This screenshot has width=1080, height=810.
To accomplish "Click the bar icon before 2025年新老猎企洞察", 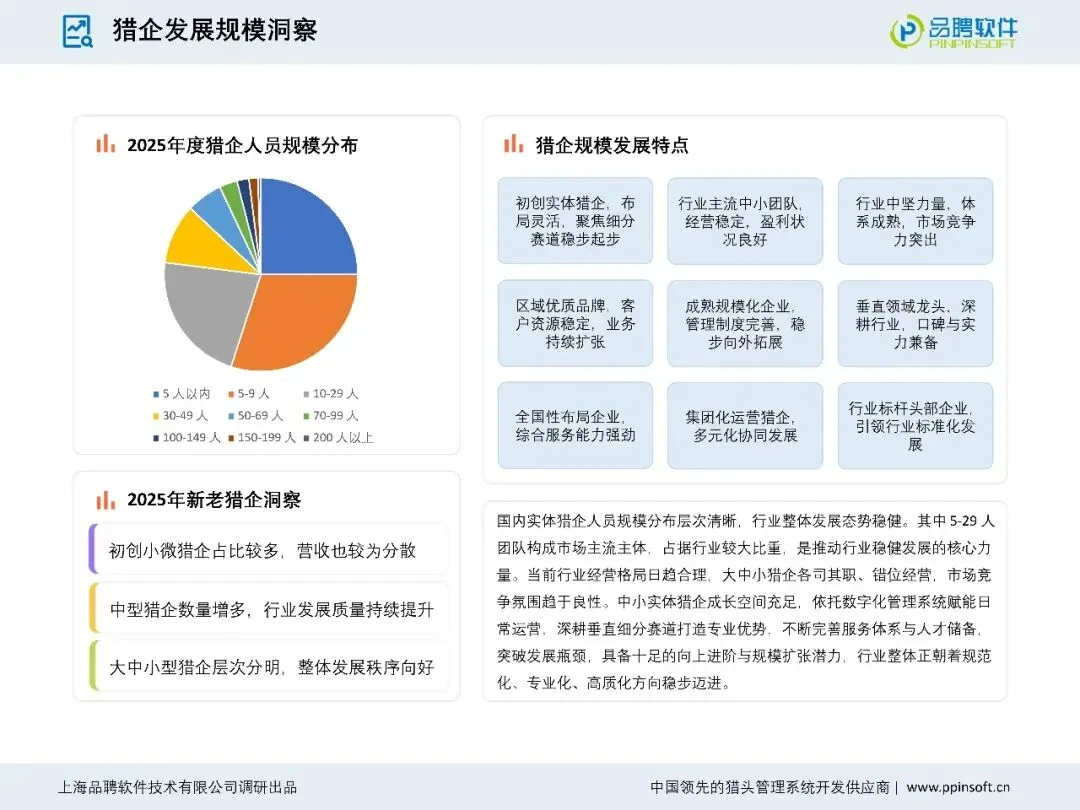I will (105, 499).
